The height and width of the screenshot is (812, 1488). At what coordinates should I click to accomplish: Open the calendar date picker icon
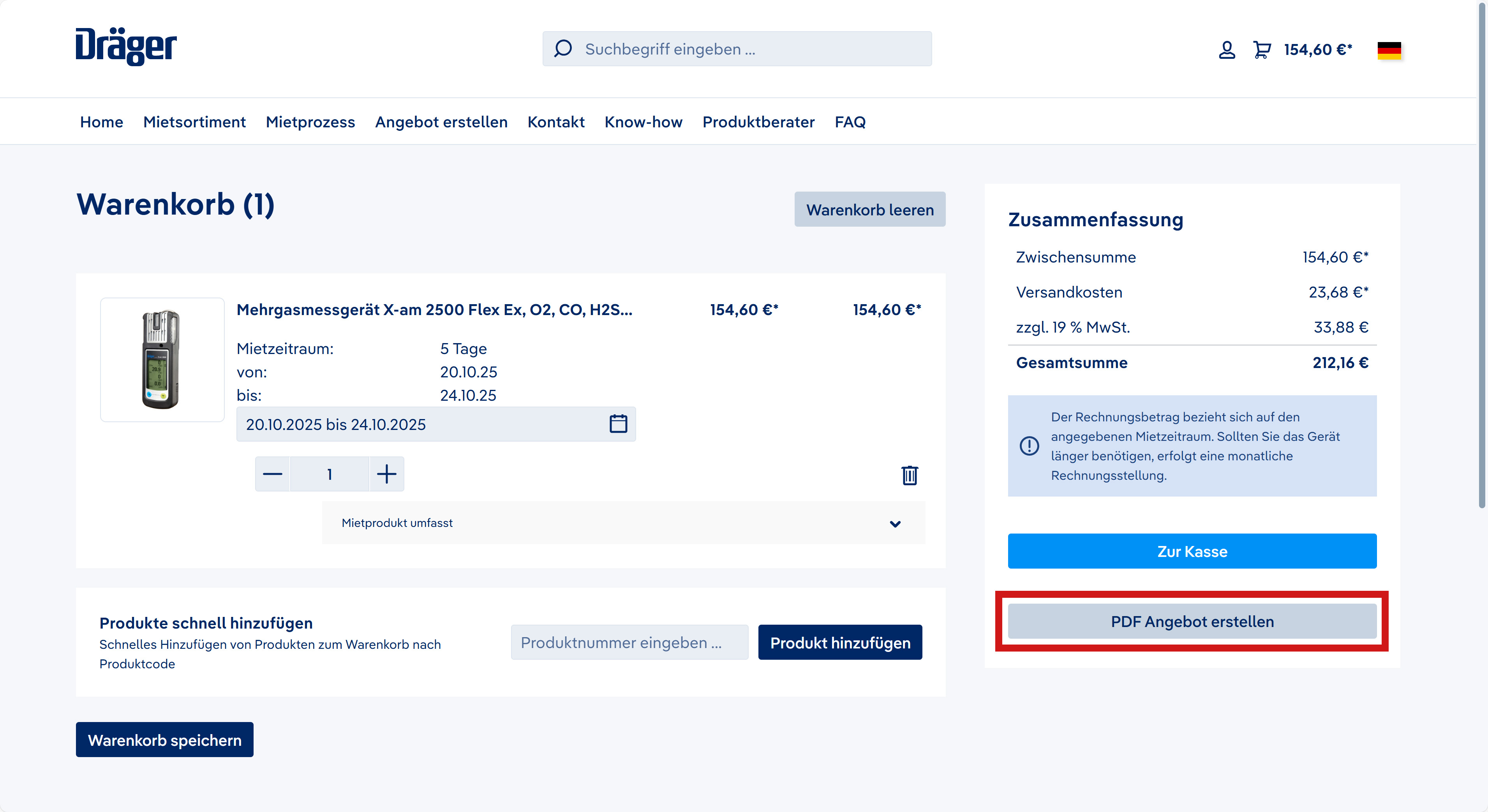pos(618,424)
